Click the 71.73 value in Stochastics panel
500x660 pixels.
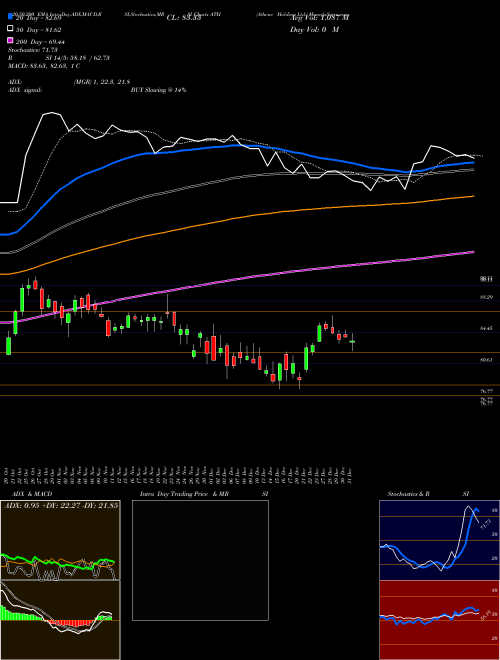click(x=486, y=524)
